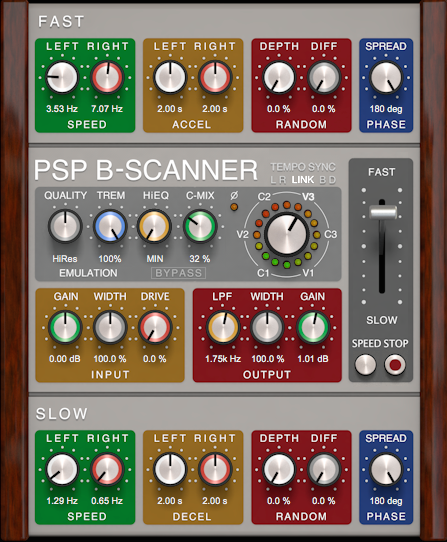Click the 3.53 Hz left speed value
This screenshot has height=542, width=447.
(x=62, y=109)
